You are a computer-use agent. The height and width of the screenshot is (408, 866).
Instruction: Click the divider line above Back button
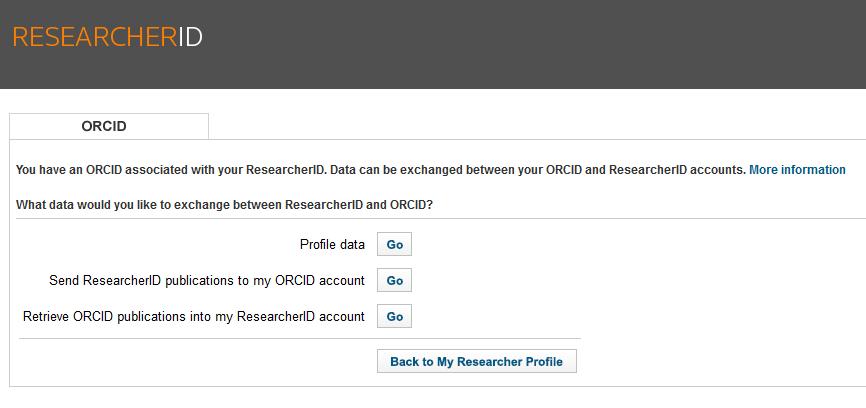(x=300, y=338)
